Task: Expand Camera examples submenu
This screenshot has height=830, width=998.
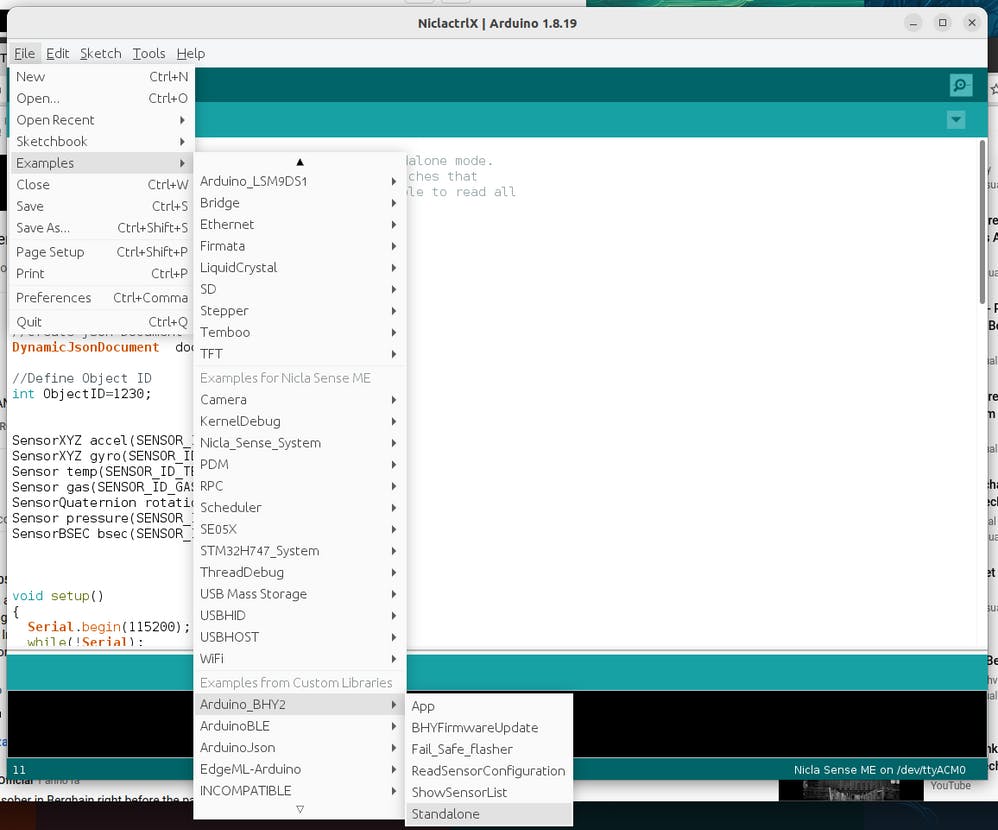Action: click(x=299, y=400)
